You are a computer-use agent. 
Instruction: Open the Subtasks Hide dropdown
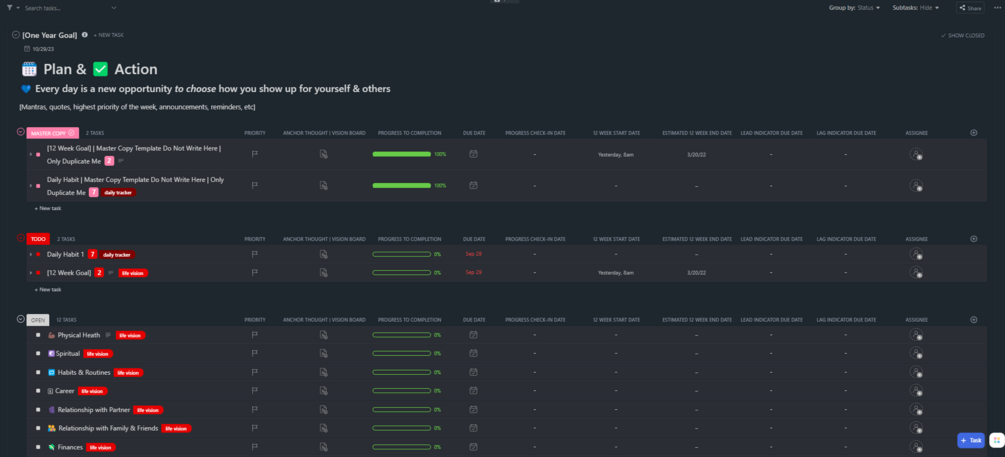[916, 8]
